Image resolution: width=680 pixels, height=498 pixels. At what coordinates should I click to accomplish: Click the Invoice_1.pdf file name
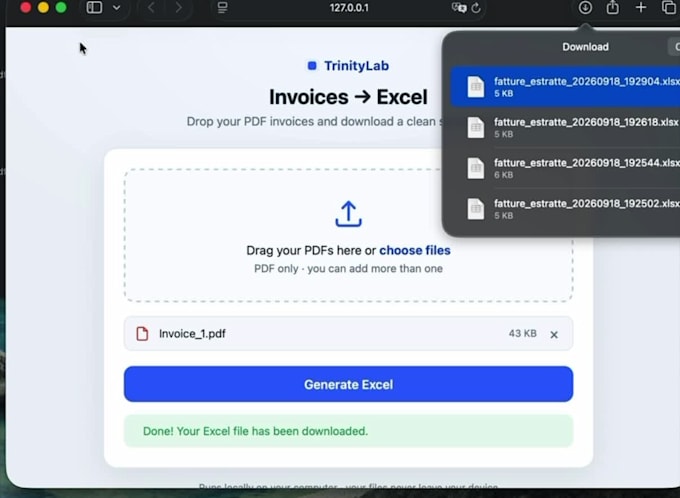point(192,334)
